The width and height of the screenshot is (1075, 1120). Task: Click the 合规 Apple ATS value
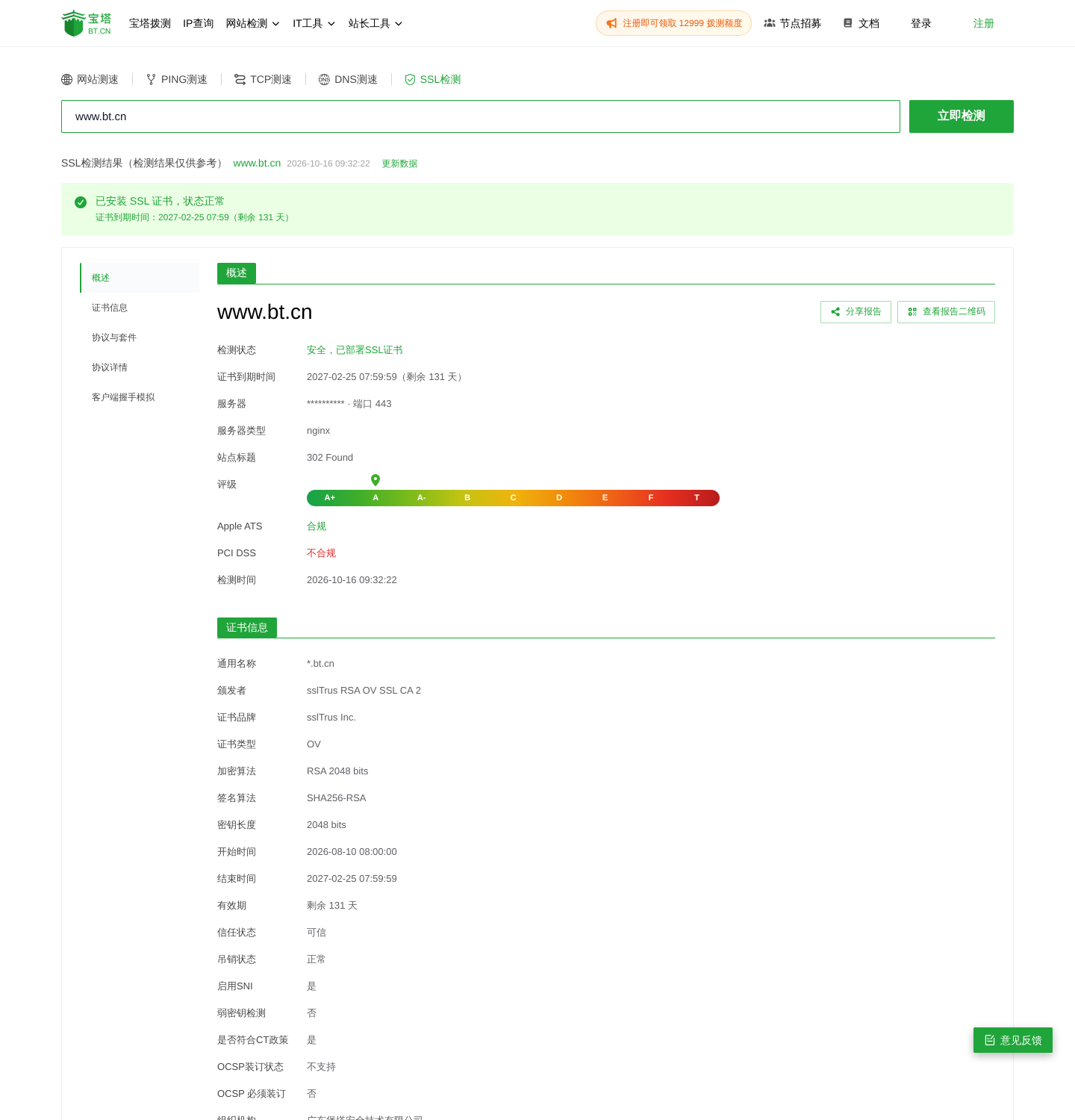[317, 526]
